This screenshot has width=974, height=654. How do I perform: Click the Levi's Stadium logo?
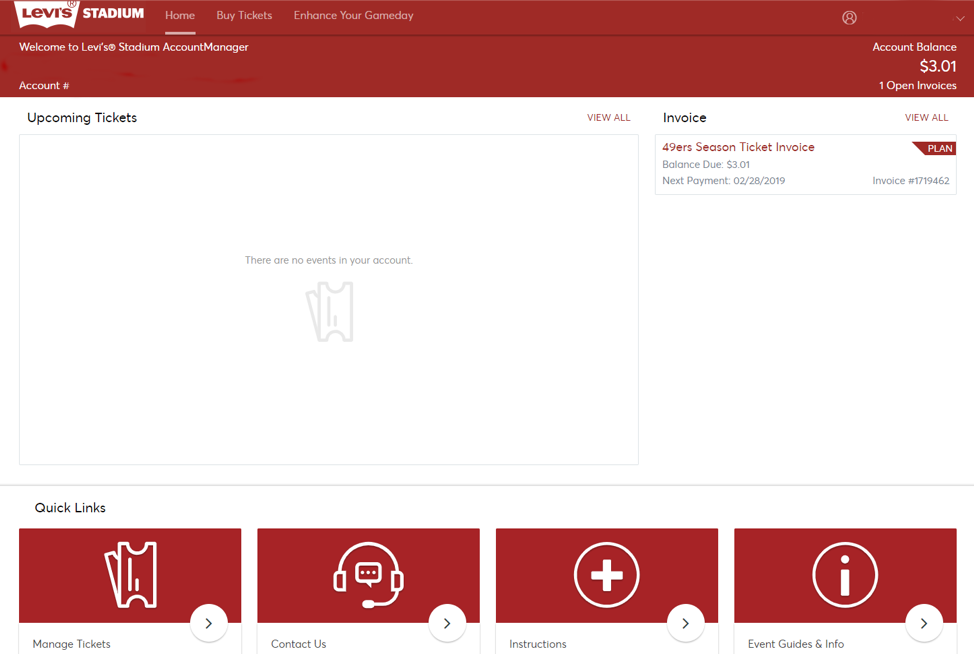[80, 15]
